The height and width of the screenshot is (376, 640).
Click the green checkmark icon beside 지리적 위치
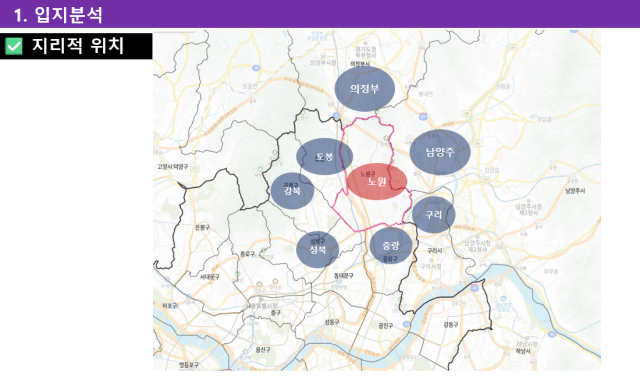[x=13, y=46]
